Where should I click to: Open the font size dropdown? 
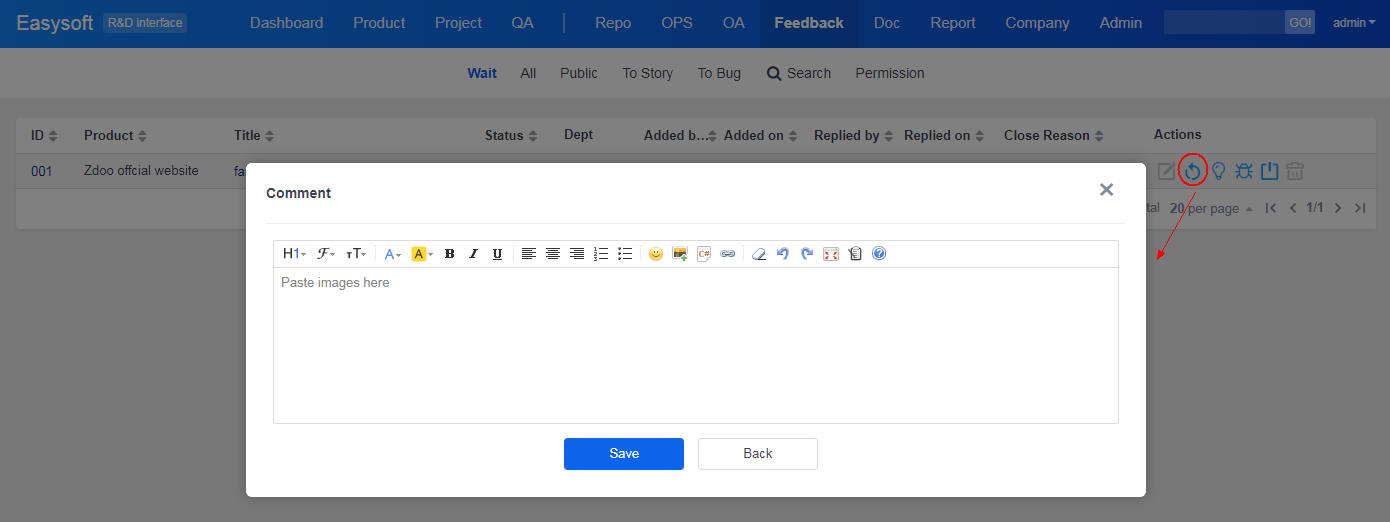pyautogui.click(x=356, y=254)
